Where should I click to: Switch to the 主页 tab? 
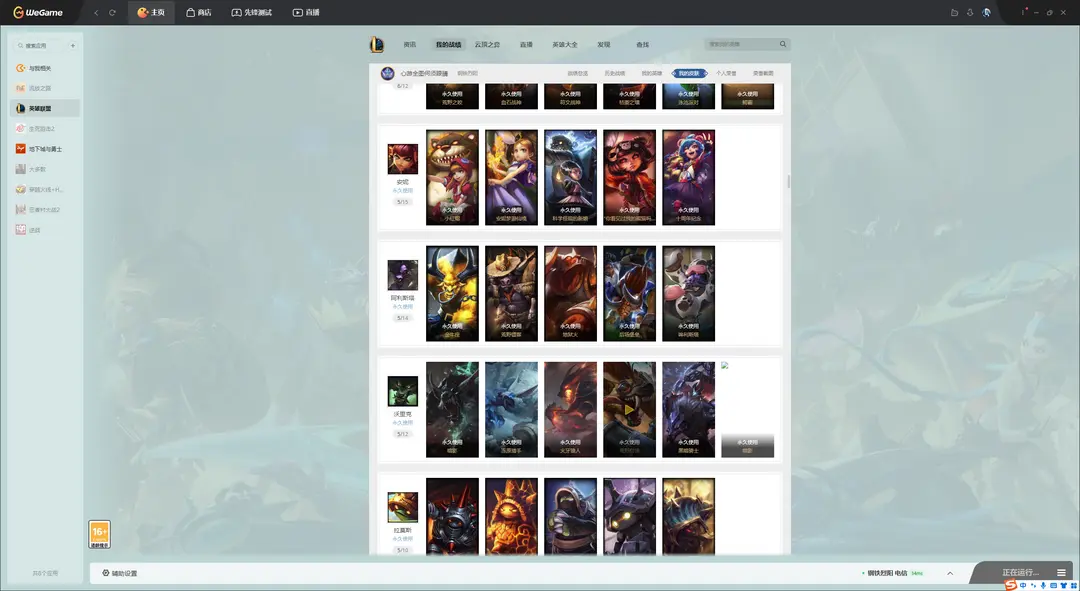point(152,12)
